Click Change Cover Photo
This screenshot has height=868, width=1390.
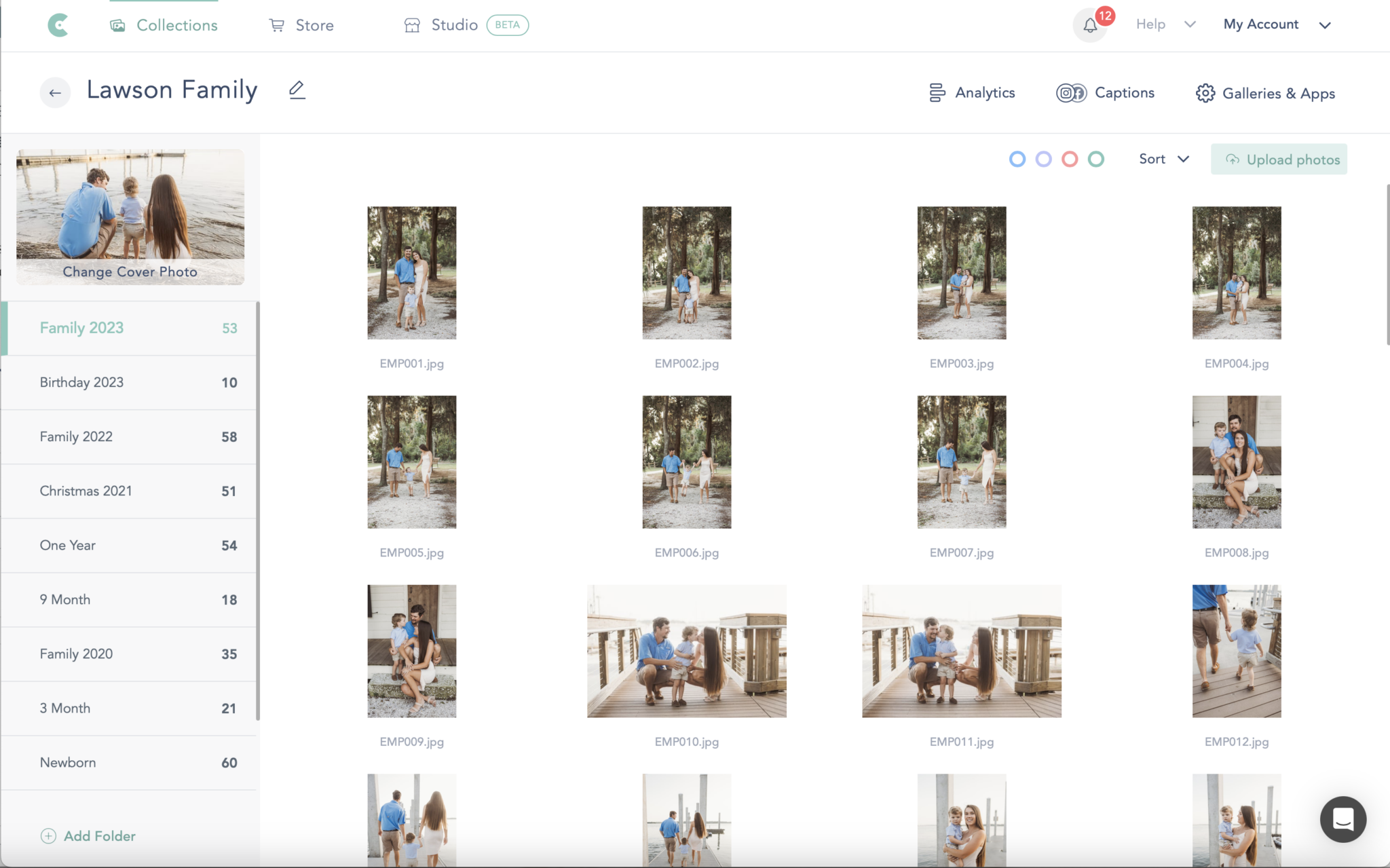tap(130, 271)
